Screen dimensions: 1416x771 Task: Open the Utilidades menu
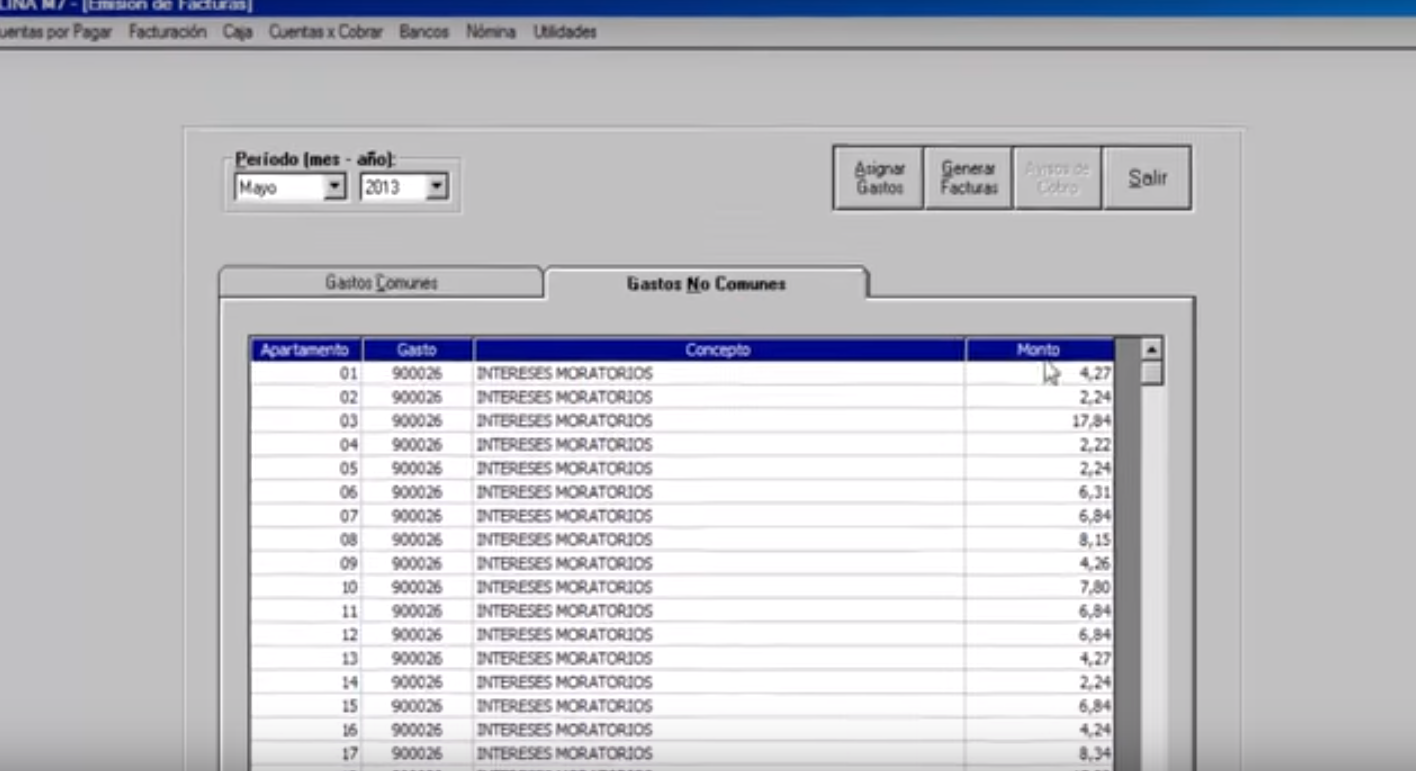coord(564,32)
